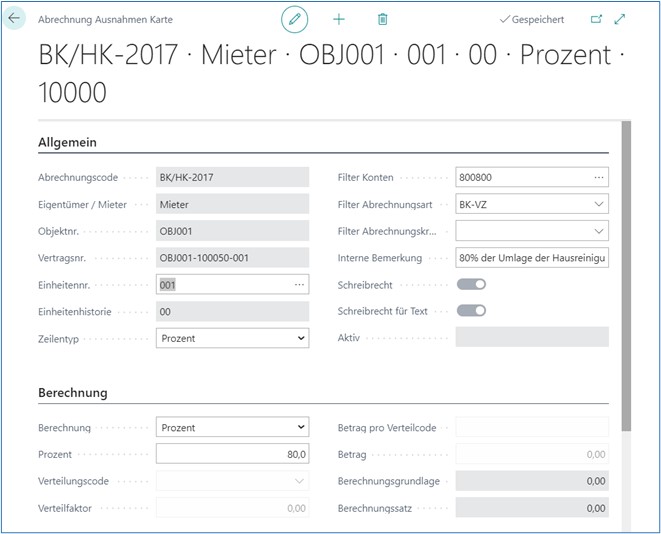
Task: Click the Einheitenhistorie value 00
Action: [x=232, y=311]
